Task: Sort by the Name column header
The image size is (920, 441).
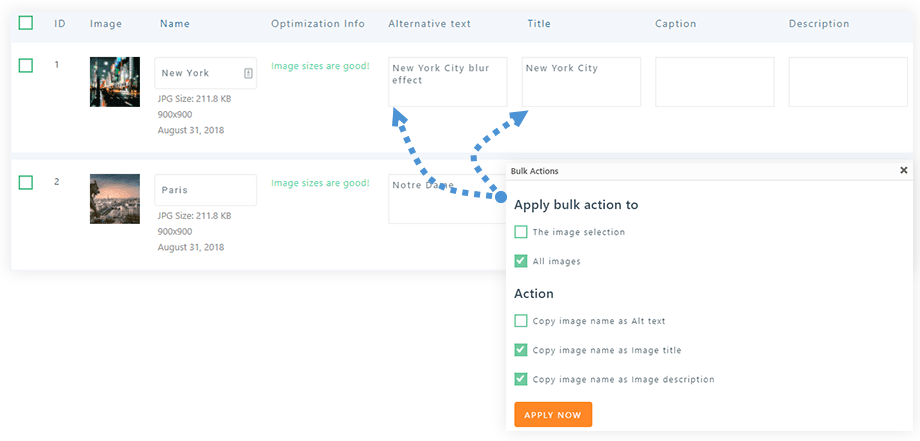Action: click(175, 24)
